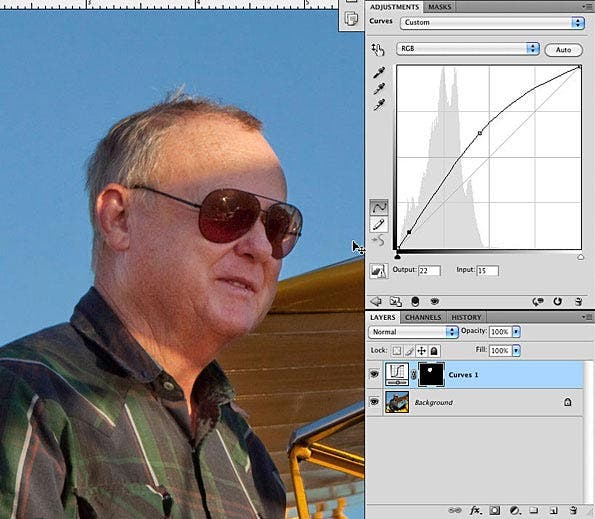Click the reset adjustment circular arrow icon

click(557, 302)
